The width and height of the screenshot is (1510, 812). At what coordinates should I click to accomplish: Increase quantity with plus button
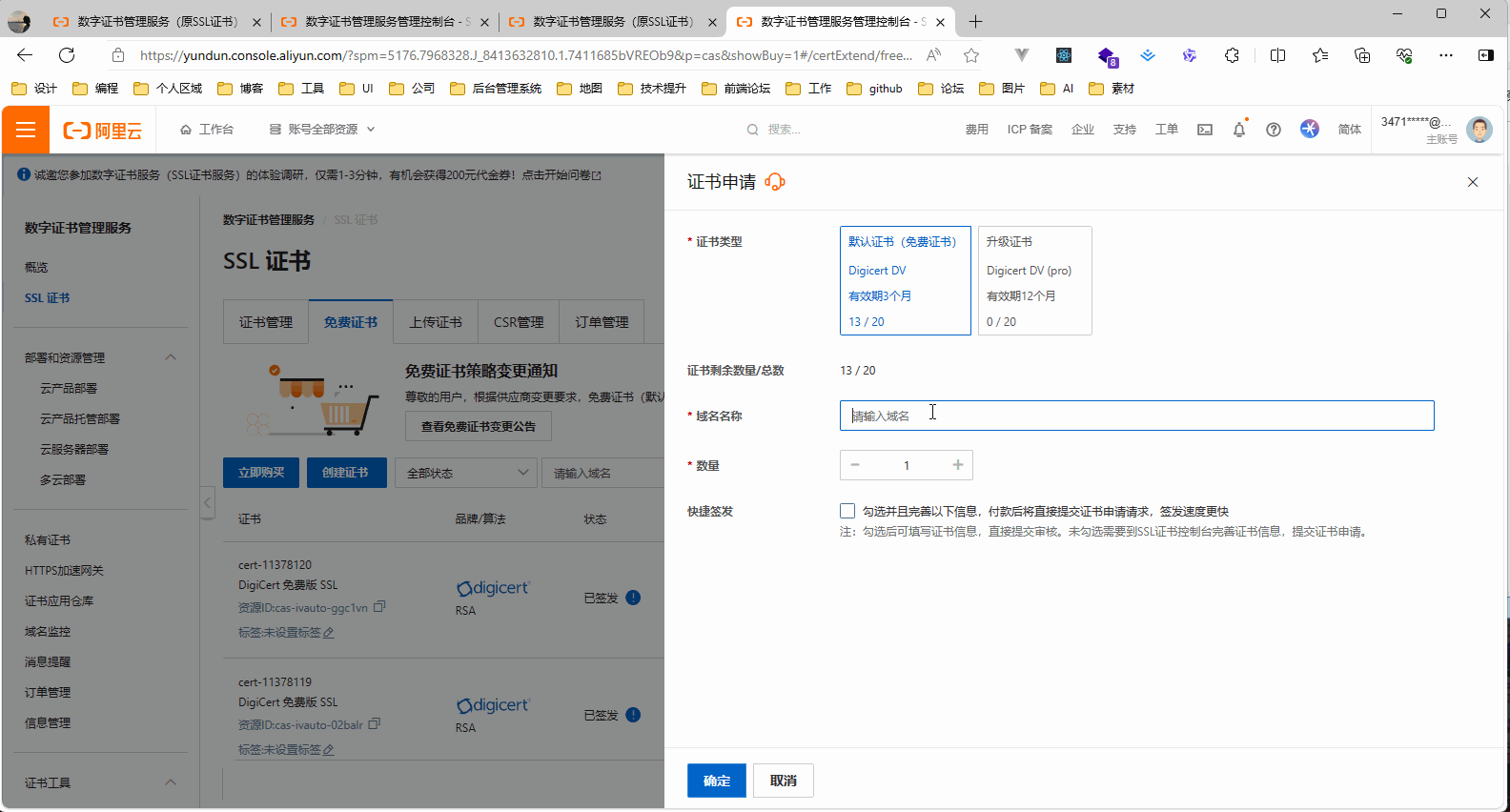958,465
